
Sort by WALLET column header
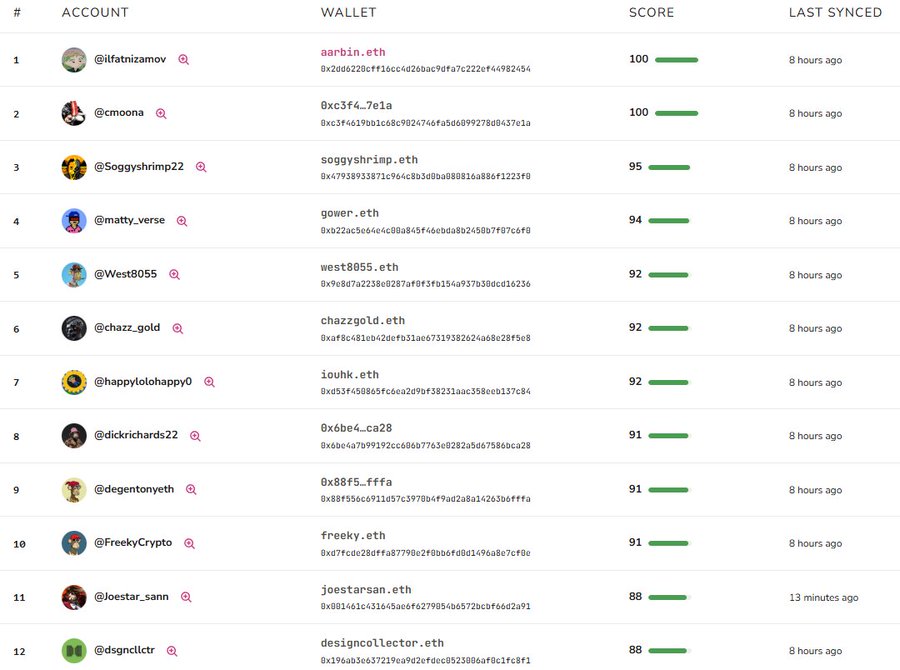(348, 12)
